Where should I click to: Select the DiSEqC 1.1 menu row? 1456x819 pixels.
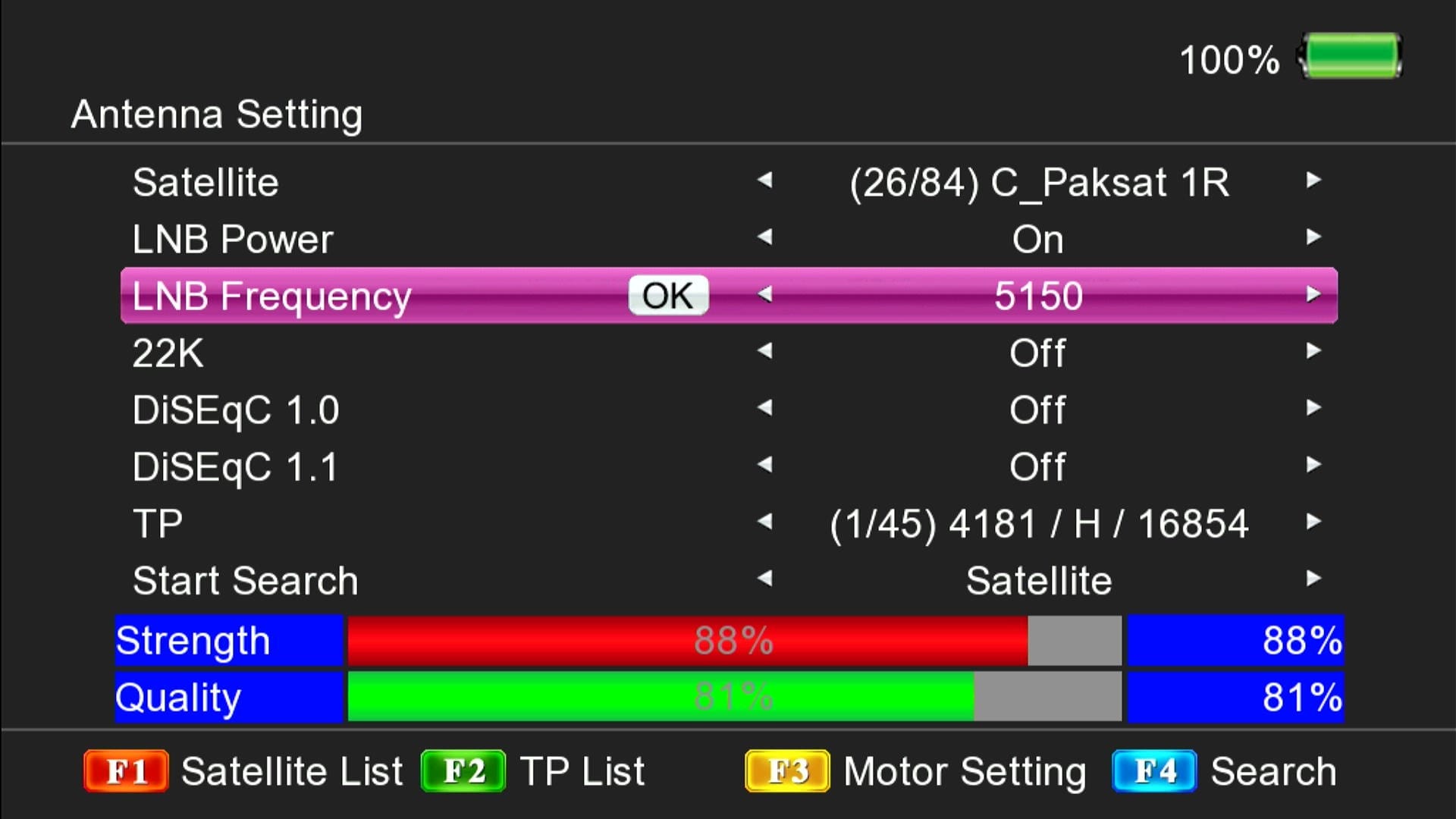[x=729, y=466]
